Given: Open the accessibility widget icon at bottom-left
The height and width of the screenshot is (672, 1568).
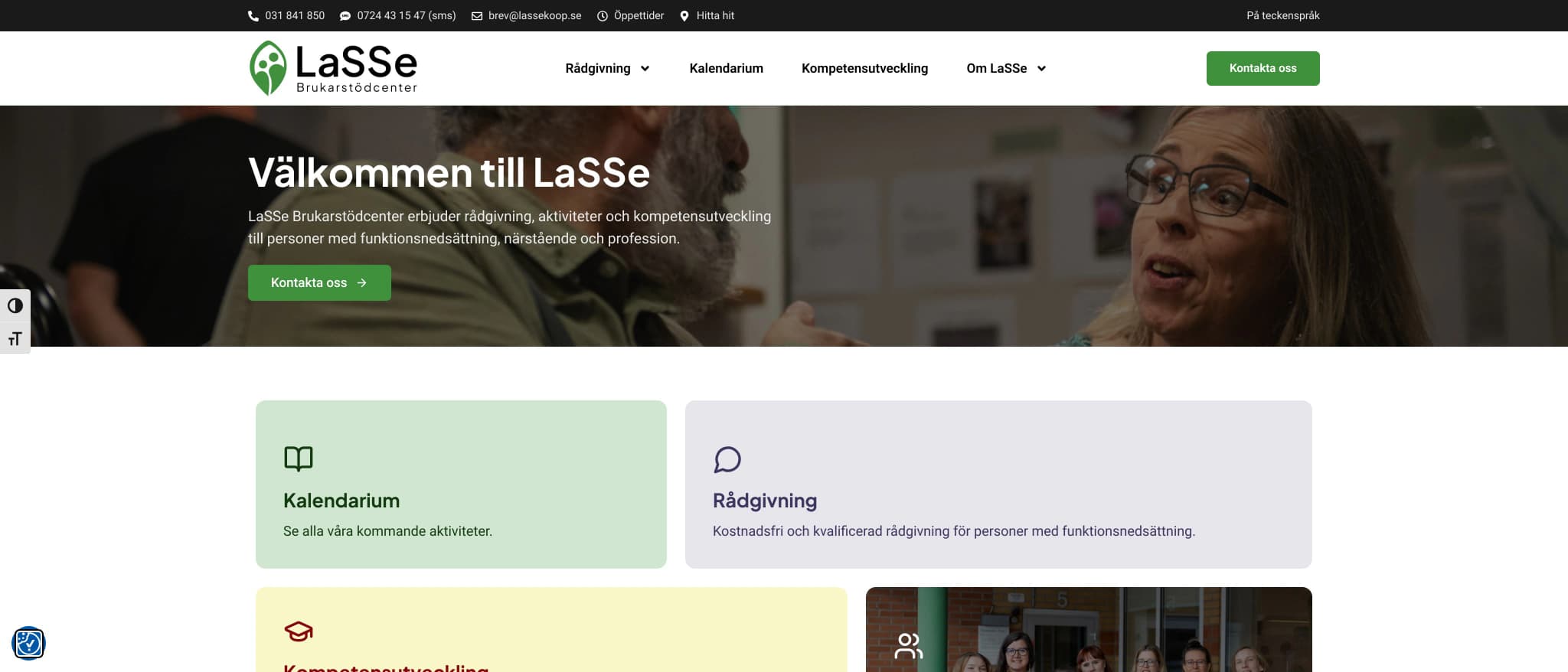Looking at the screenshot, I should pos(29,643).
